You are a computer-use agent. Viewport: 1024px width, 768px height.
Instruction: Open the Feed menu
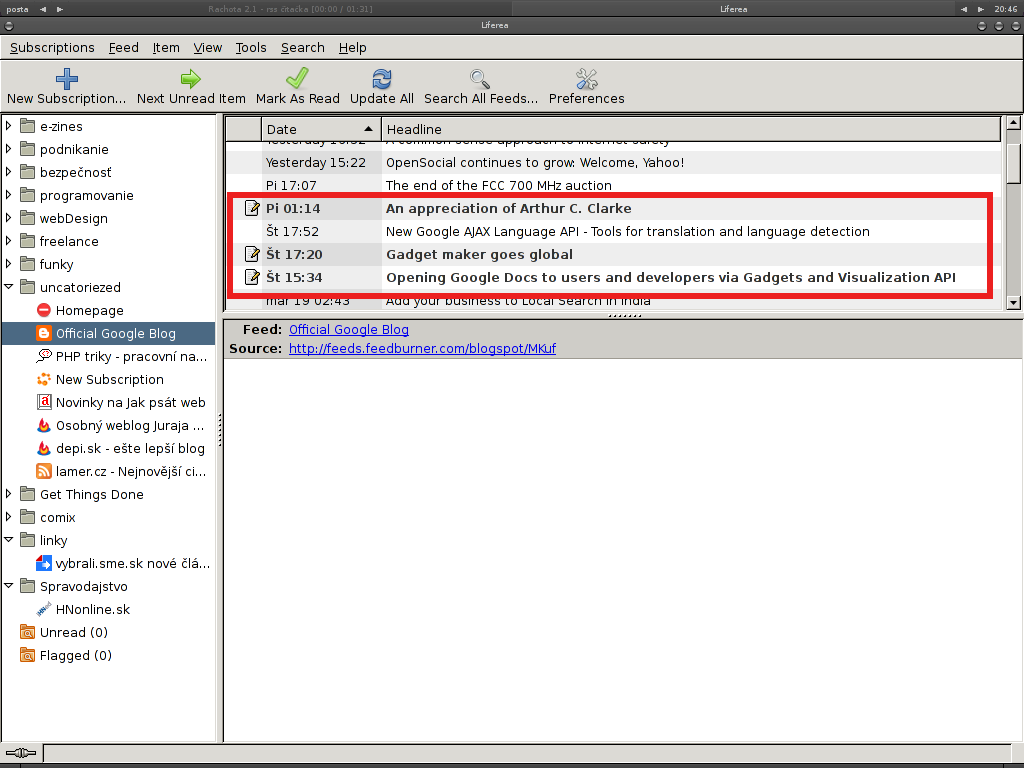coord(123,48)
